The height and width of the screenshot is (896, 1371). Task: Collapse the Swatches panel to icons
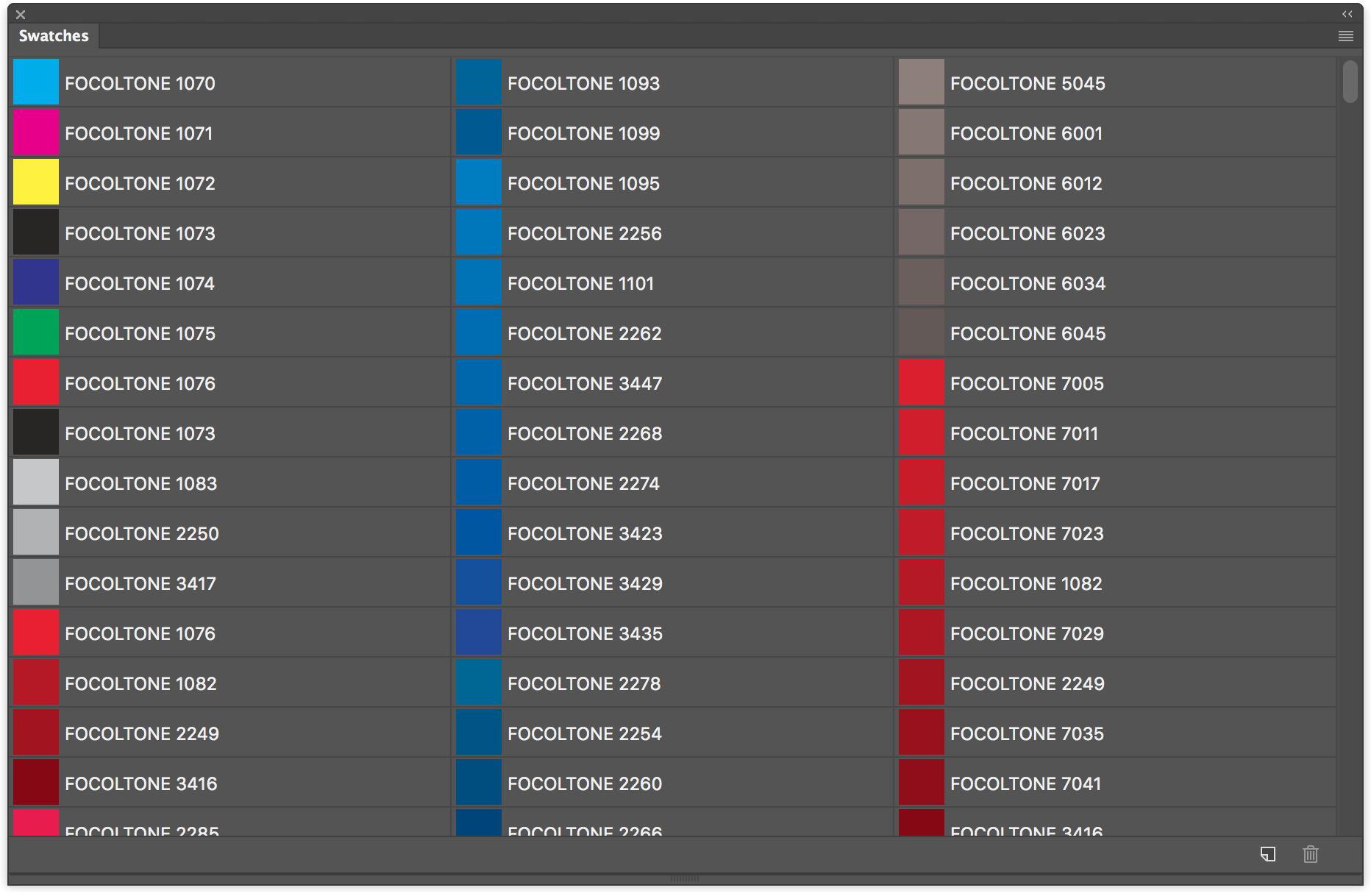click(1346, 13)
